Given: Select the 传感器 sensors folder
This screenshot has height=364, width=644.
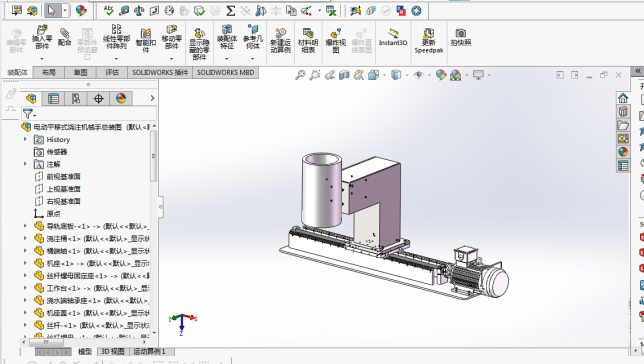Looking at the screenshot, I should 57,152.
